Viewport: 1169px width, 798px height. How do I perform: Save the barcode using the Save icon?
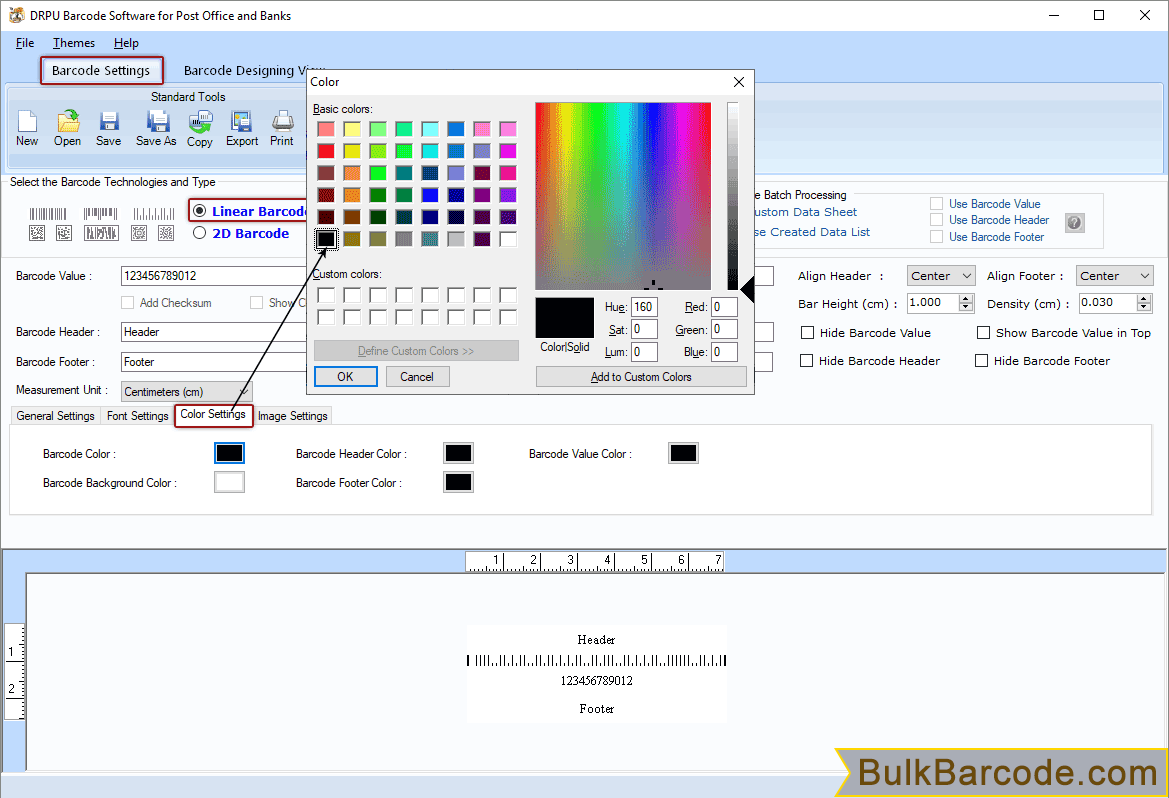(x=108, y=129)
